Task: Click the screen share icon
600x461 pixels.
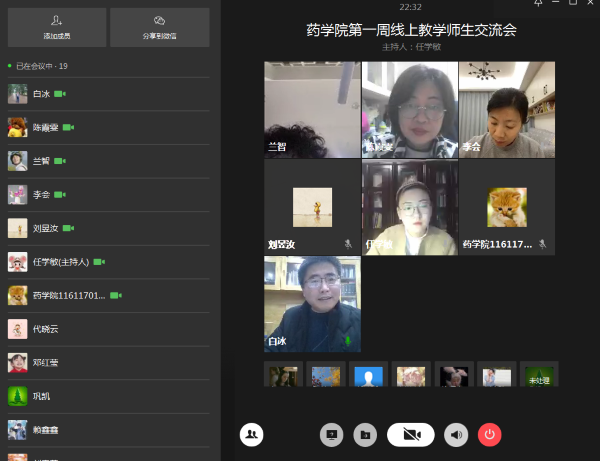Action: click(331, 434)
